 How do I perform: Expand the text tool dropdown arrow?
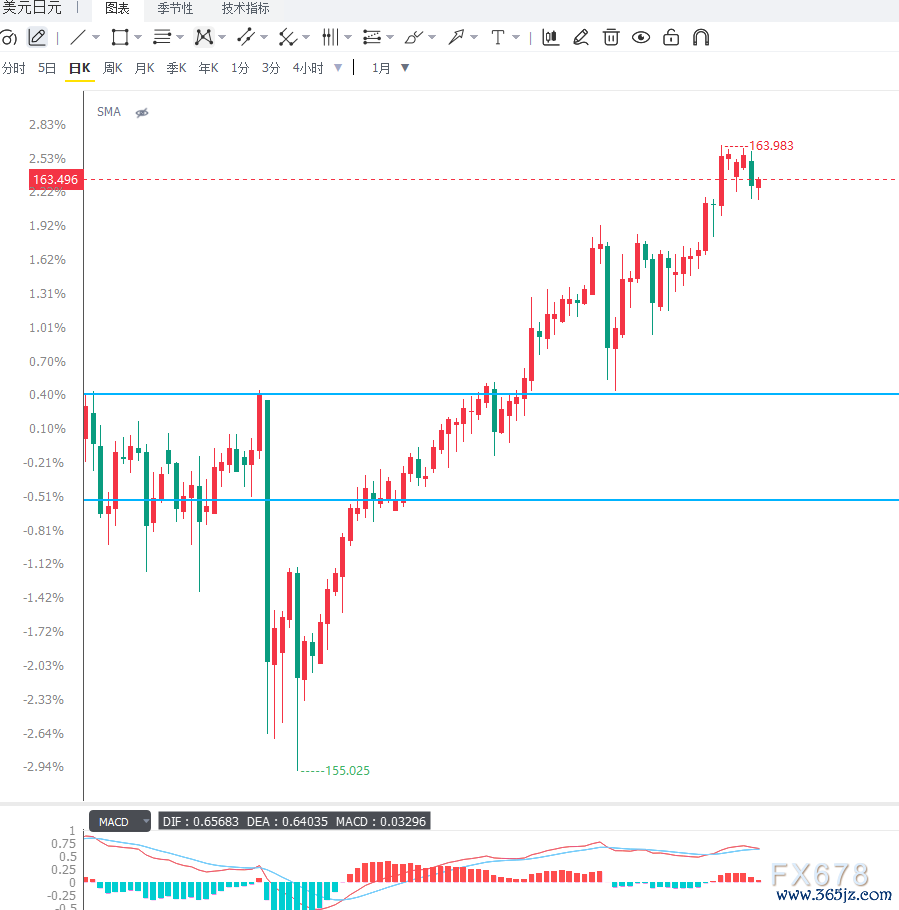[x=516, y=38]
